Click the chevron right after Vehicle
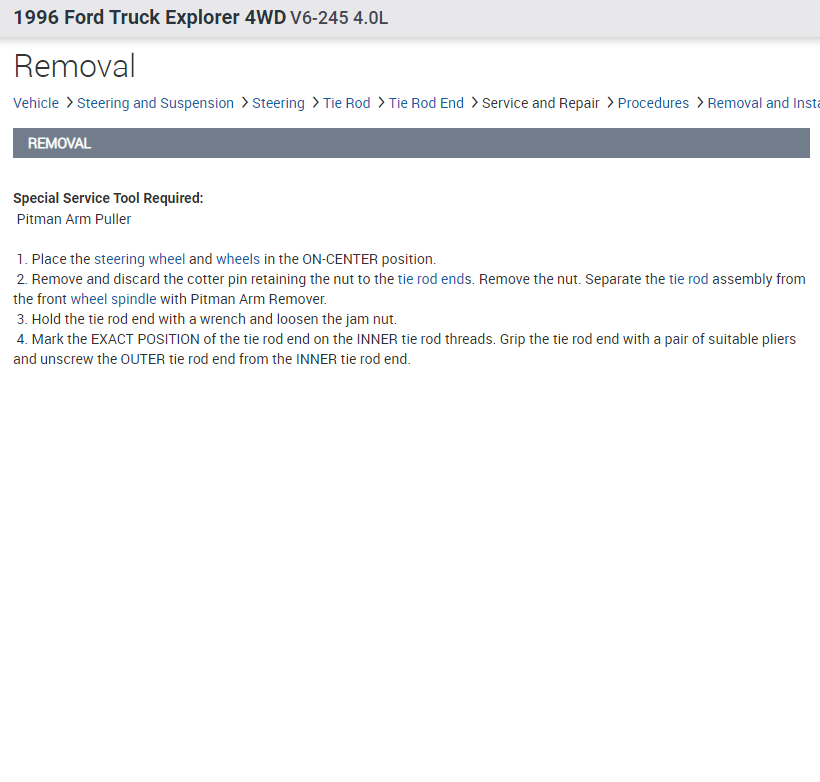This screenshot has height=782, width=820. [68, 103]
